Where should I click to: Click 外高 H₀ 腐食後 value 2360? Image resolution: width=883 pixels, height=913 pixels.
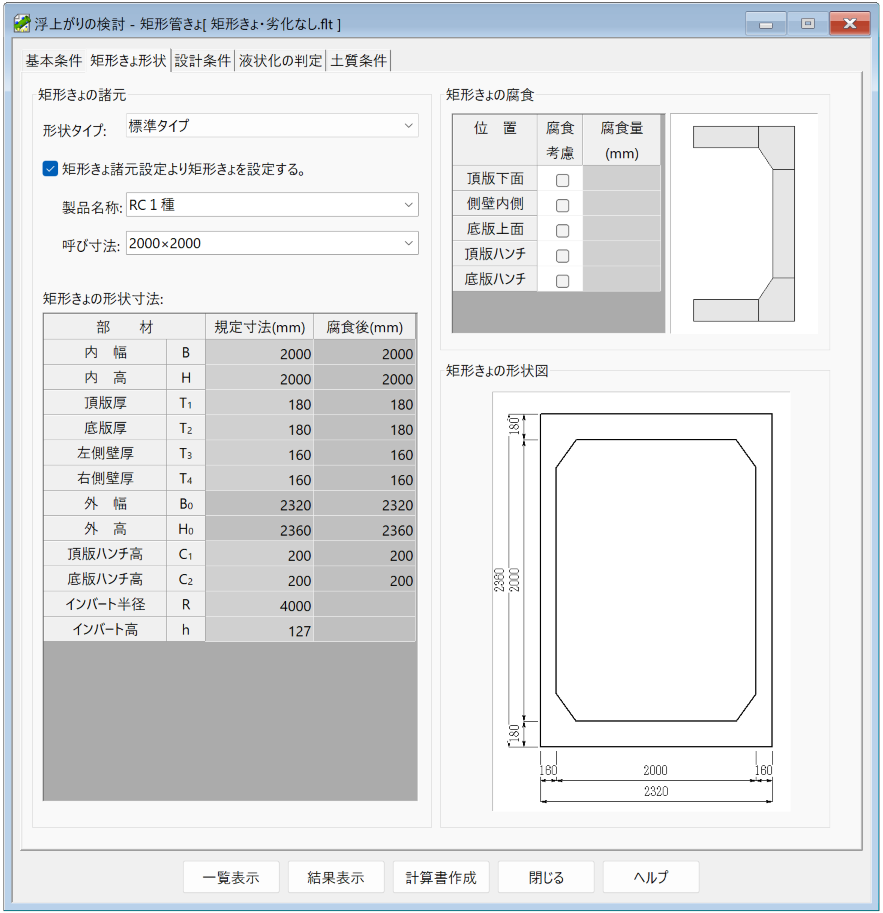365,529
